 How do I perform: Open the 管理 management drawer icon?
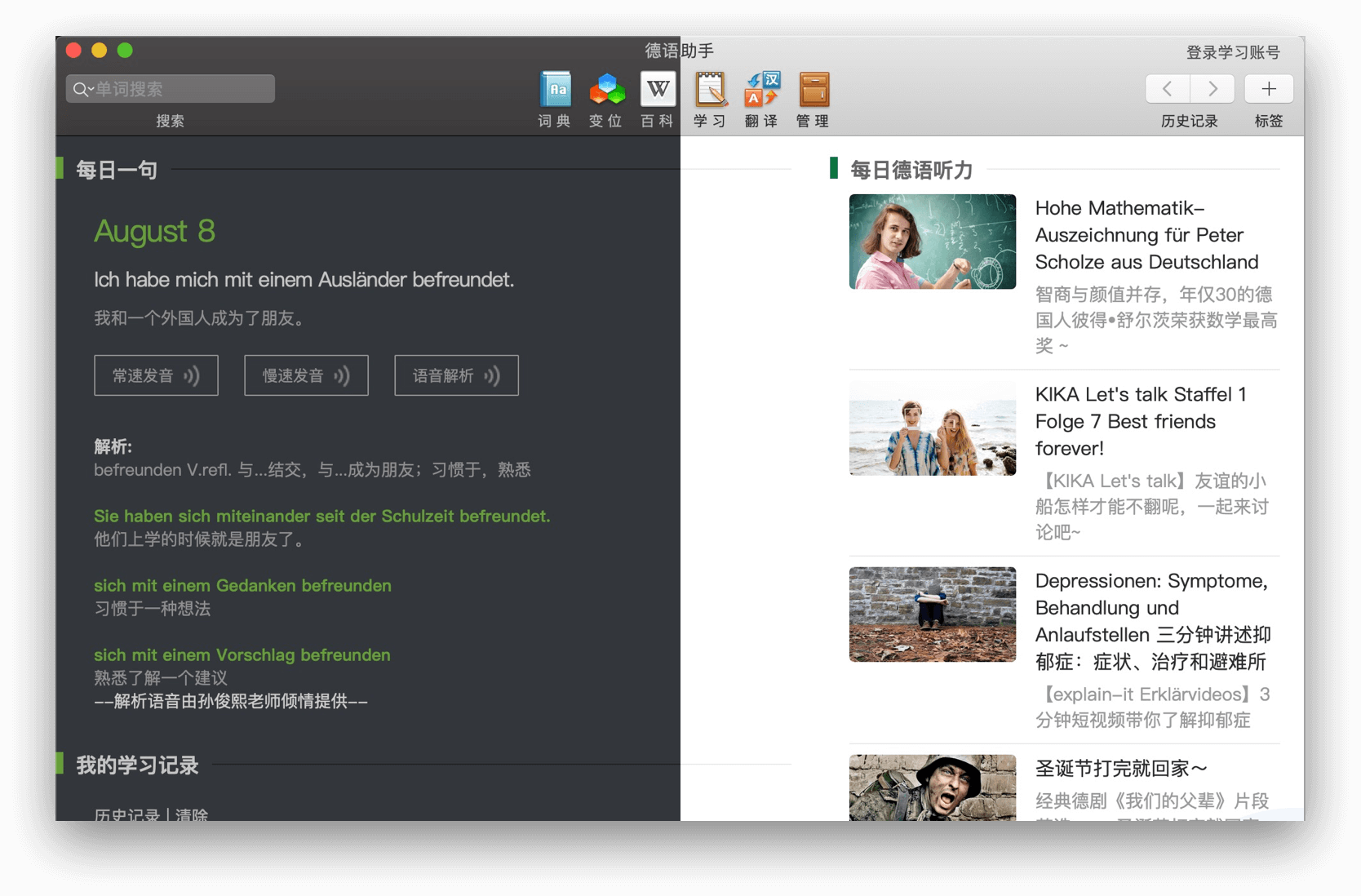click(x=813, y=90)
